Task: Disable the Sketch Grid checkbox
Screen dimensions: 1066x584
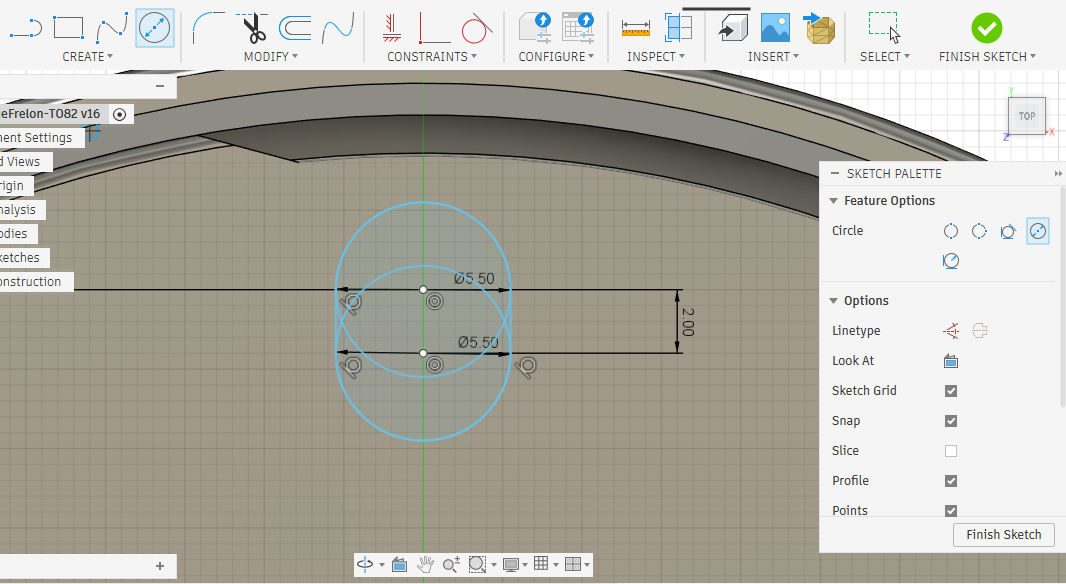Action: pyautogui.click(x=951, y=391)
